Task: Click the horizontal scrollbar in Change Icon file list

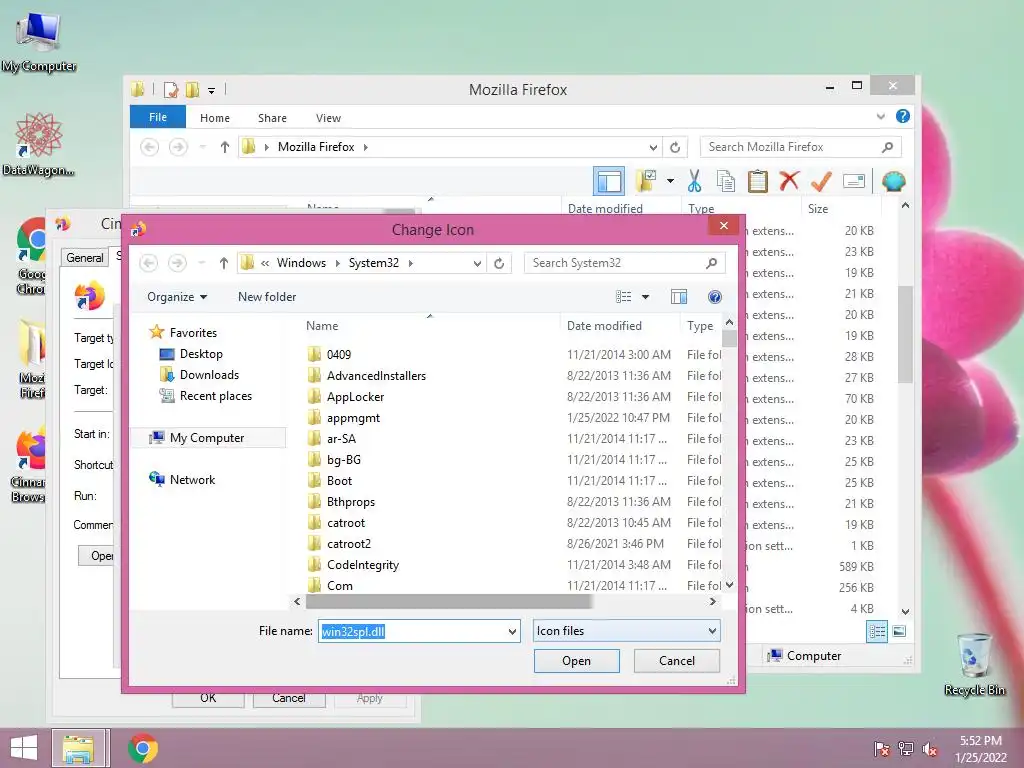Action: coord(448,601)
